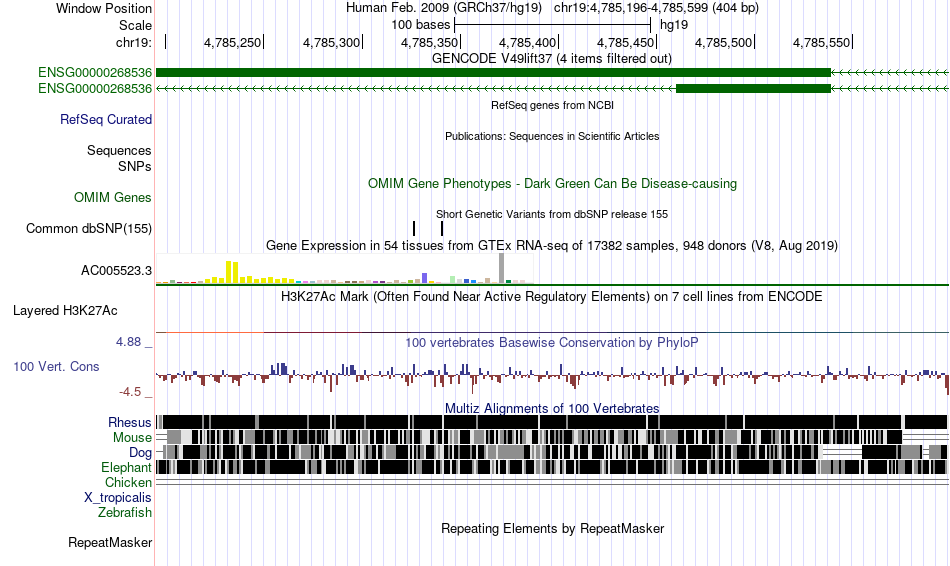Click the second ENSG00000268536 gene label
This screenshot has height=566, width=950.
95,88
